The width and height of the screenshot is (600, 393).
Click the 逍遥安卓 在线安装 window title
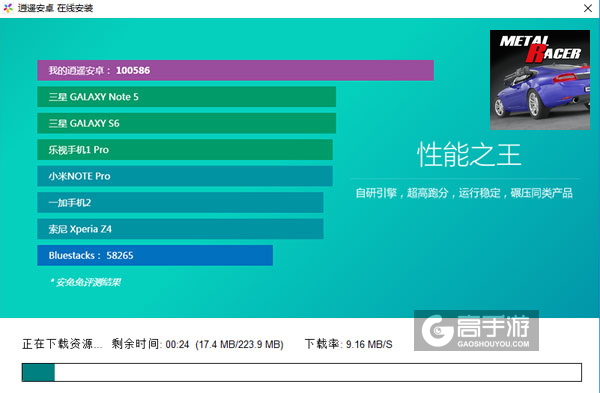(55, 8)
